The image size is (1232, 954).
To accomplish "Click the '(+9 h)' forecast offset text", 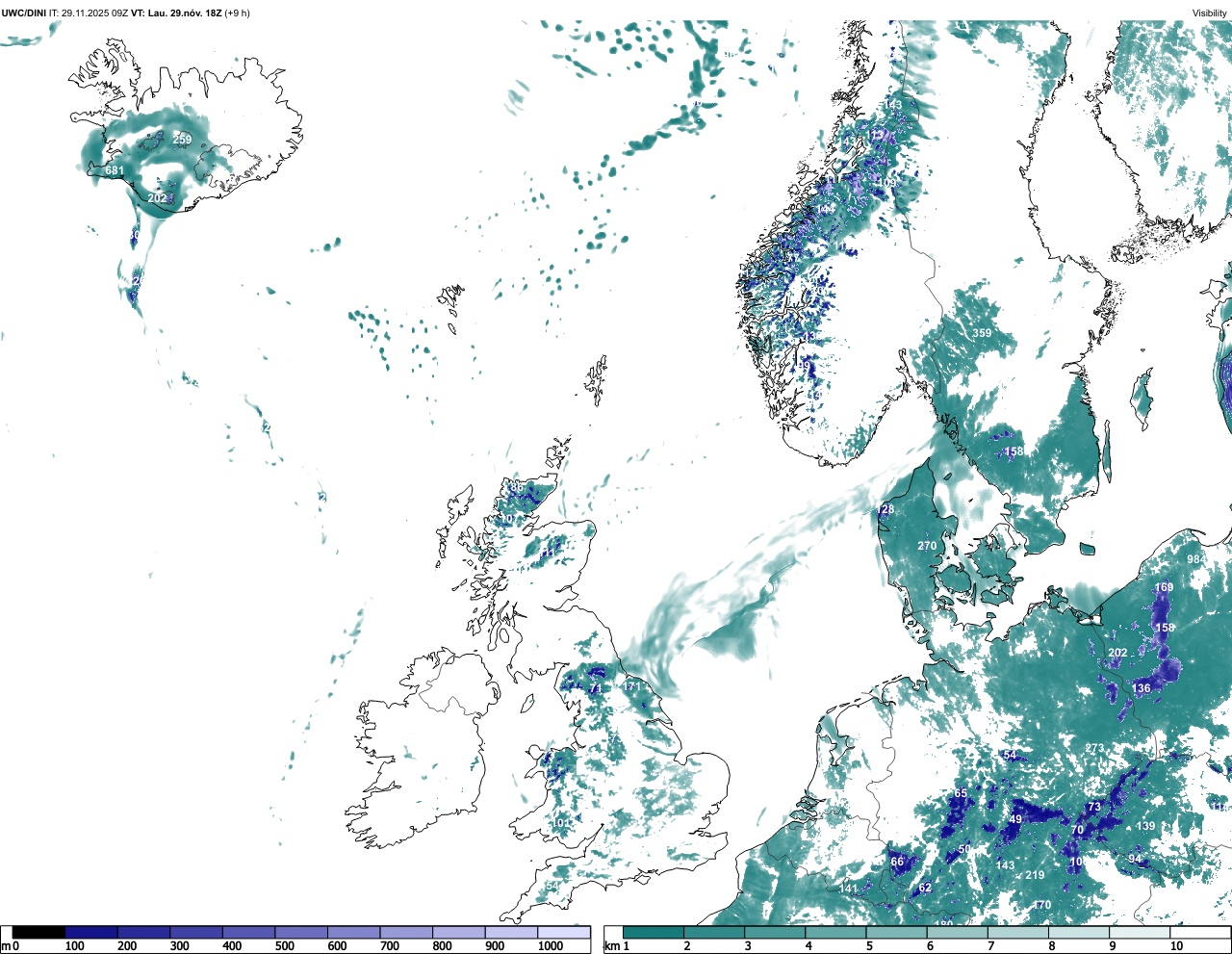I will tap(237, 13).
